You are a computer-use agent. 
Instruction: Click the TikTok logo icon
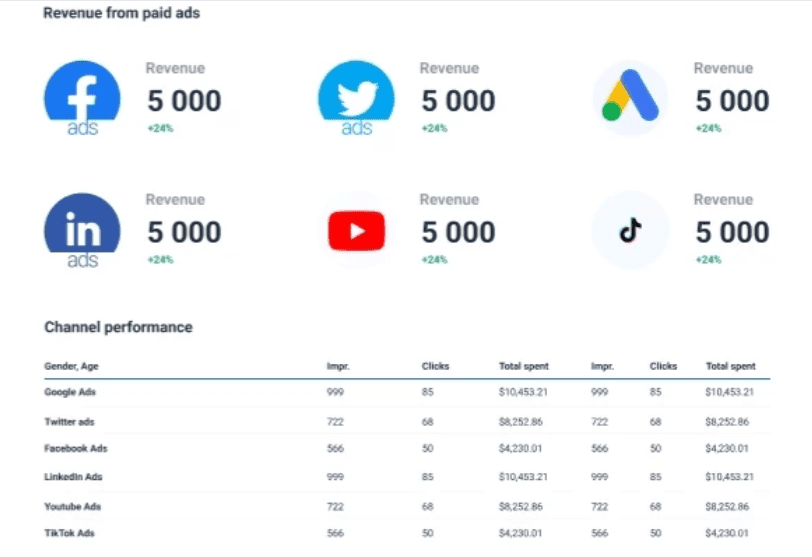pyautogui.click(x=629, y=231)
